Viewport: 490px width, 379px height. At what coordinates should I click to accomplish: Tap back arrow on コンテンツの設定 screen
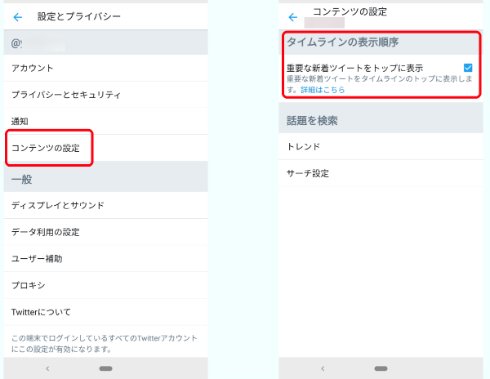293,17
